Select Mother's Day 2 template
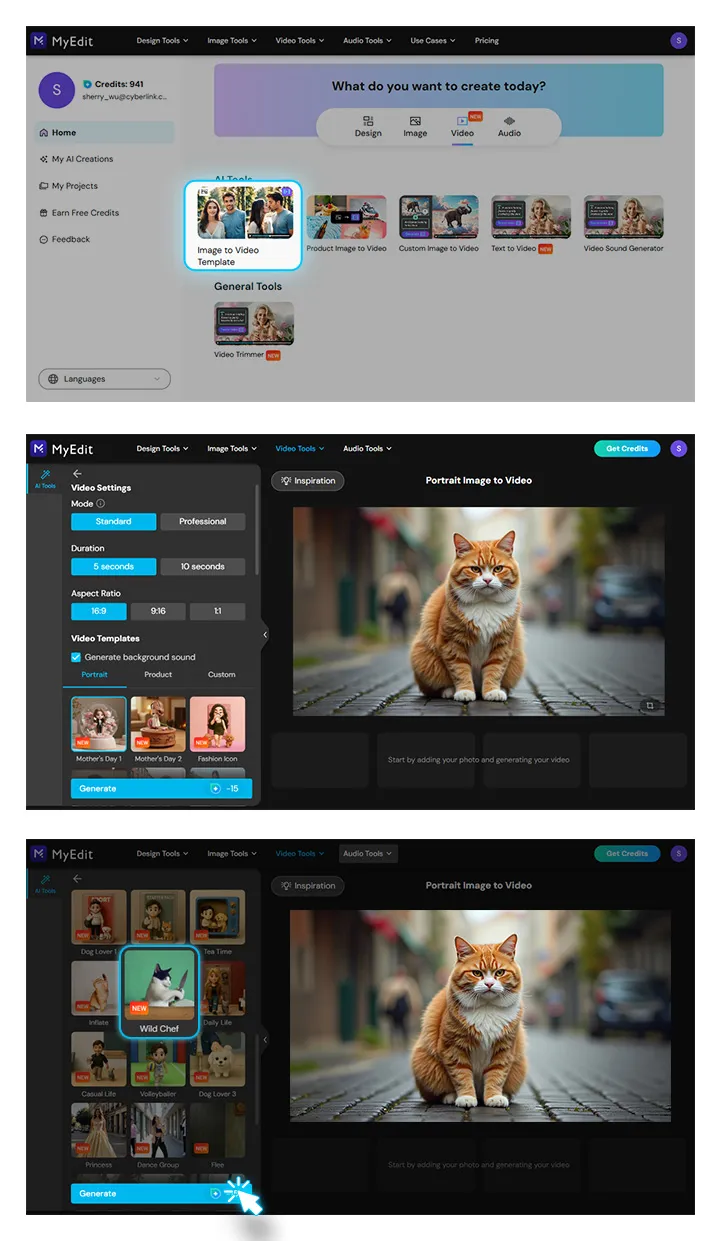720x1241 pixels. point(158,730)
